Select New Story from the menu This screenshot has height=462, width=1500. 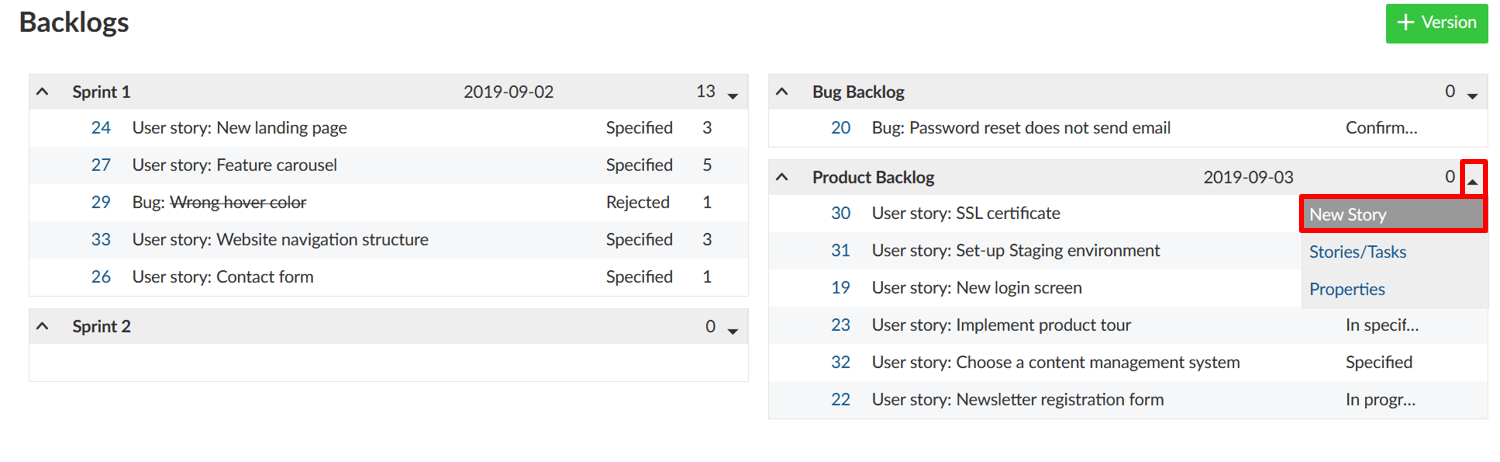[x=1392, y=215]
